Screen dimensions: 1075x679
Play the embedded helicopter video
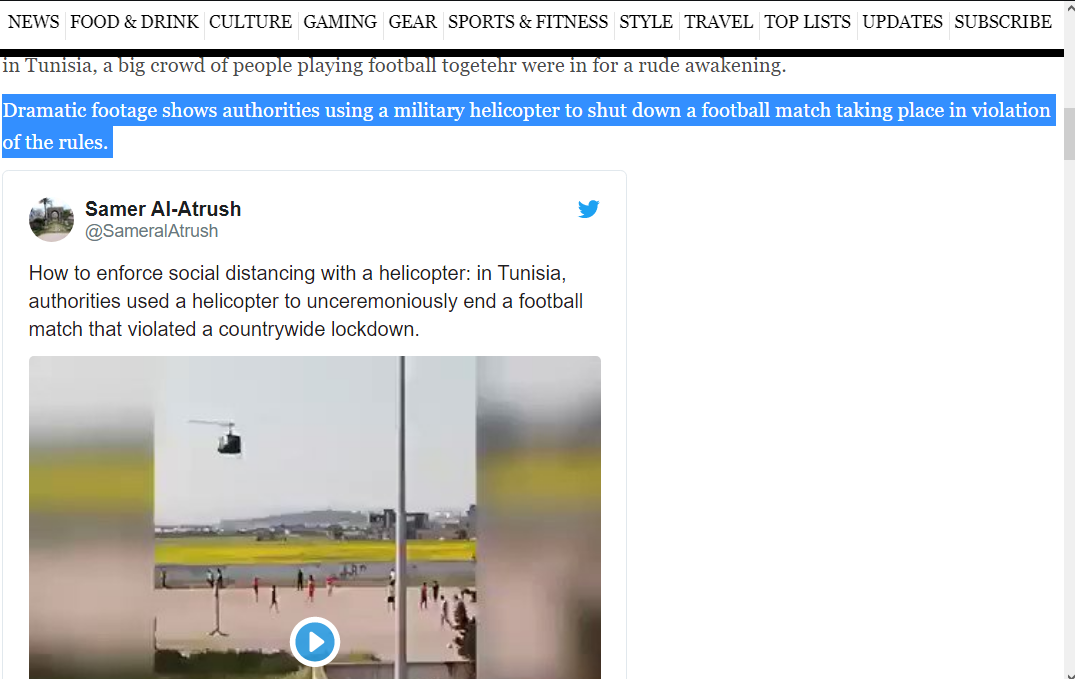[315, 642]
